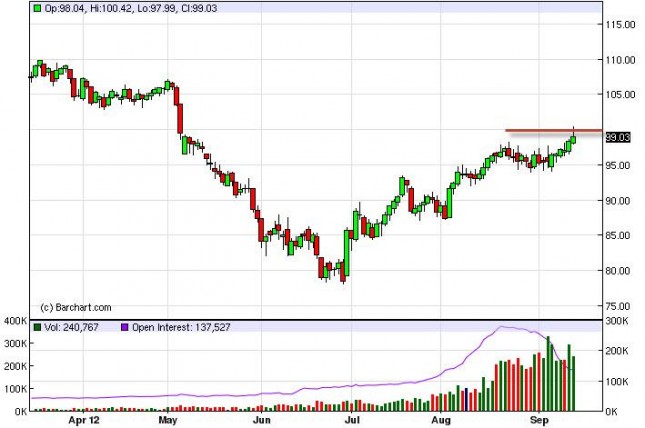Click the 200K label on left volume axis
This screenshot has height=428, width=645.
pyautogui.click(x=16, y=366)
